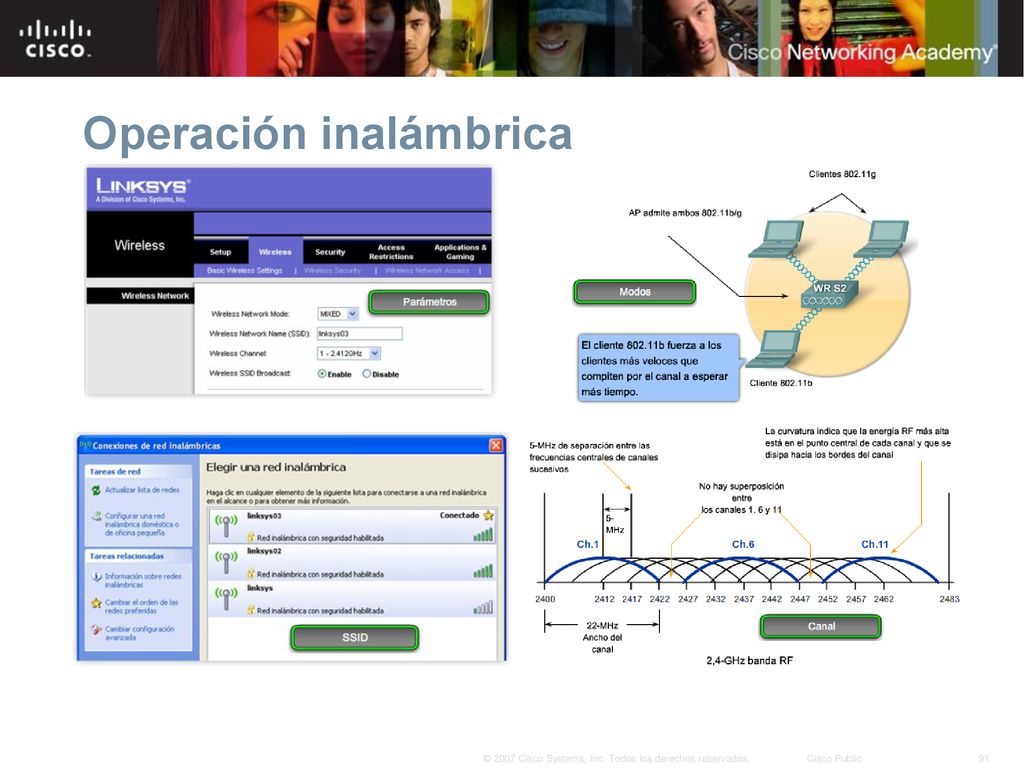Click Actualizar lista de redes refresh icon

pyautogui.click(x=96, y=490)
